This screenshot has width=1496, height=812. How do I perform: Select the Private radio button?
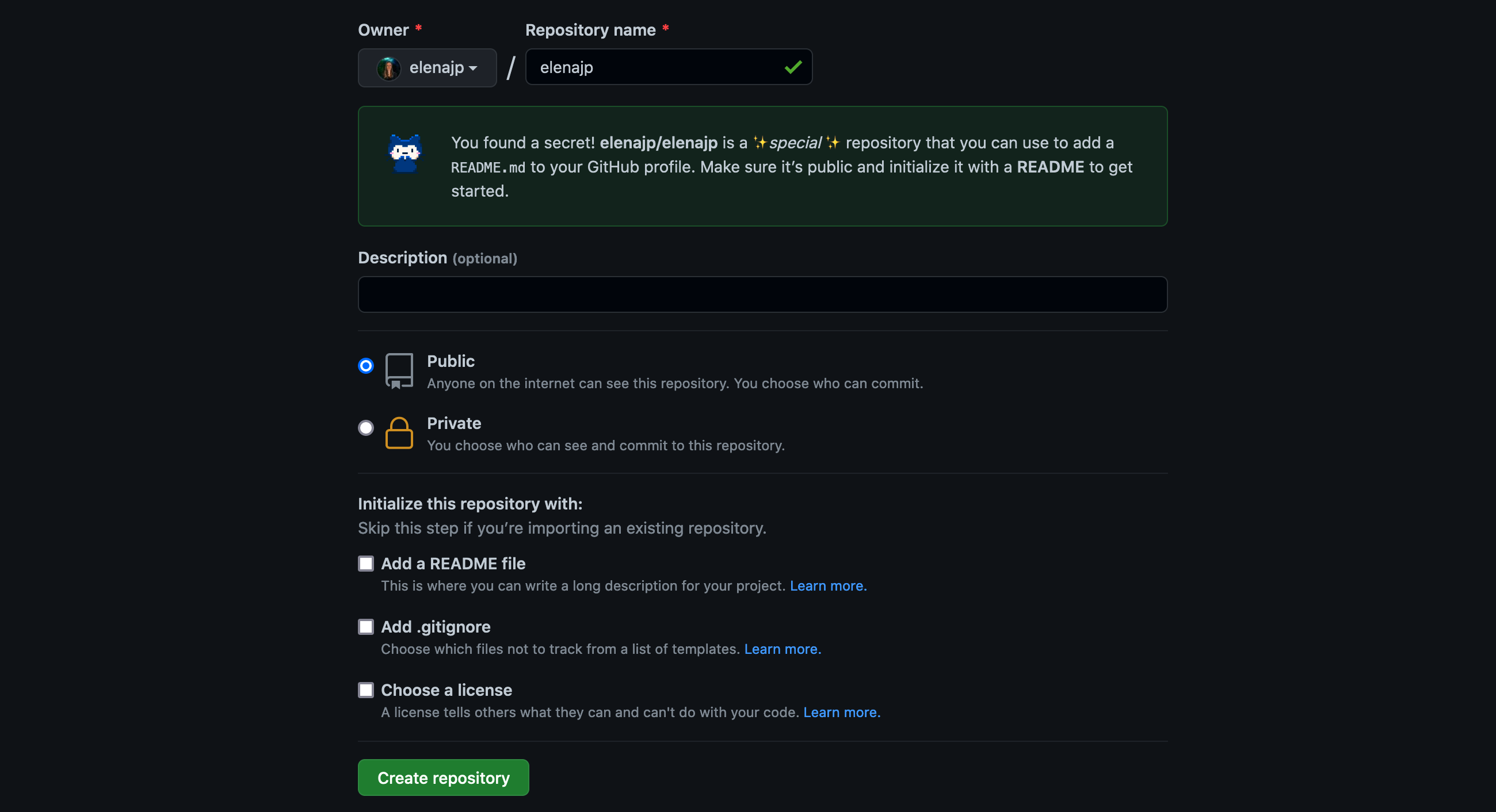366,428
